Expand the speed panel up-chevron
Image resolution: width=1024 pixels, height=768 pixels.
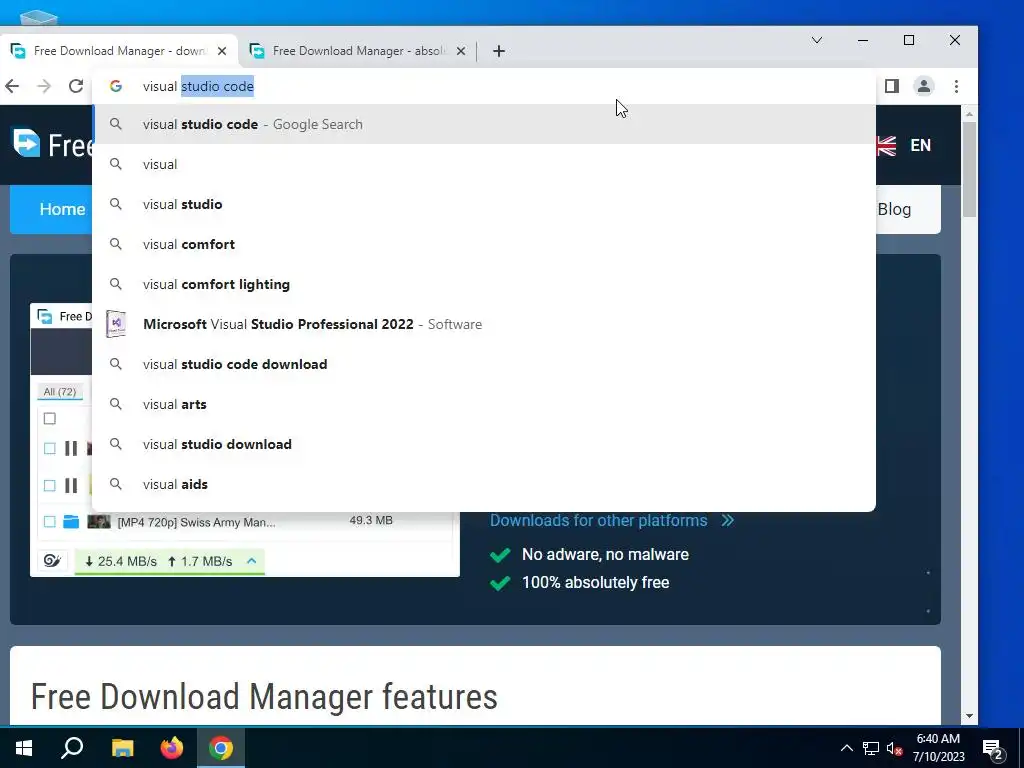pos(251,561)
